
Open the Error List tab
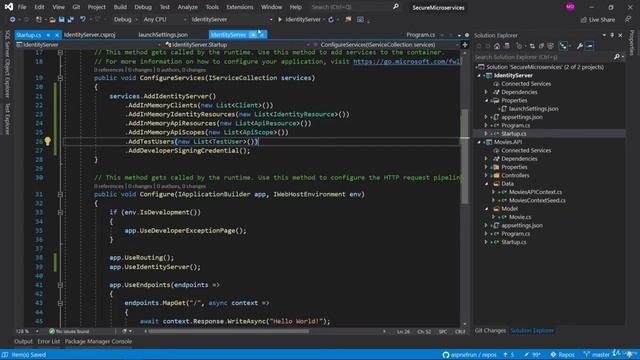click(x=49, y=342)
